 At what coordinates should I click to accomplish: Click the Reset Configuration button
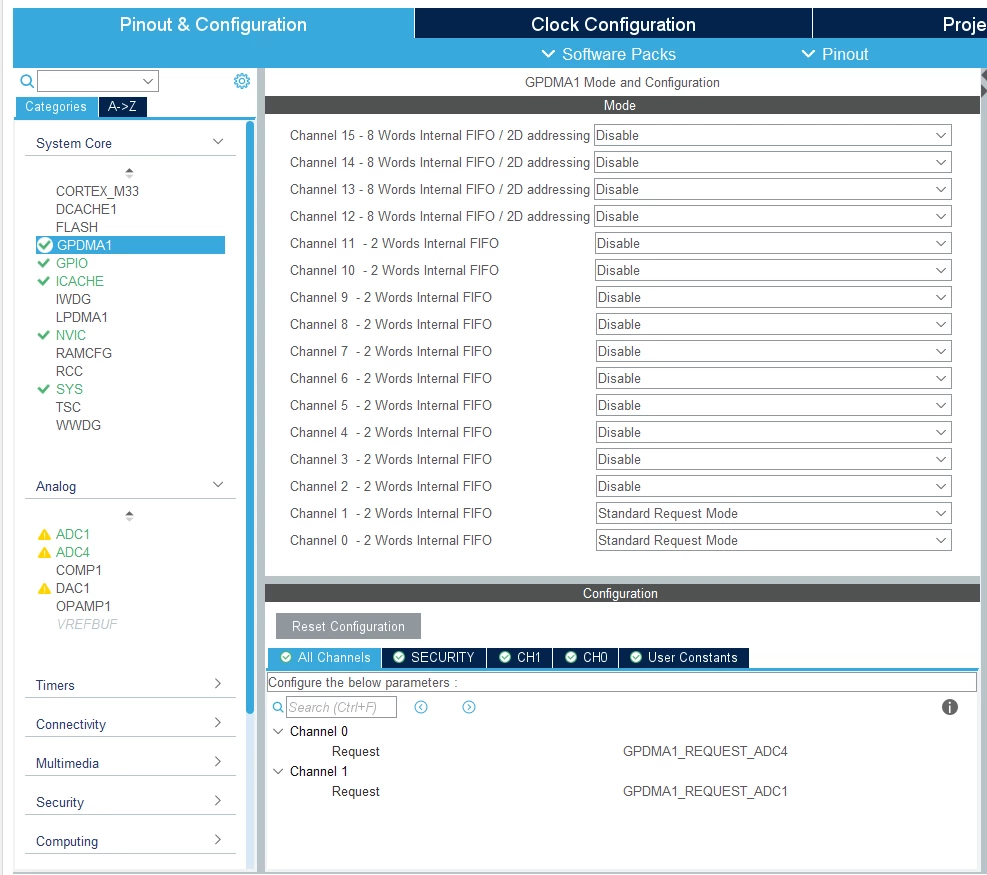click(x=348, y=626)
